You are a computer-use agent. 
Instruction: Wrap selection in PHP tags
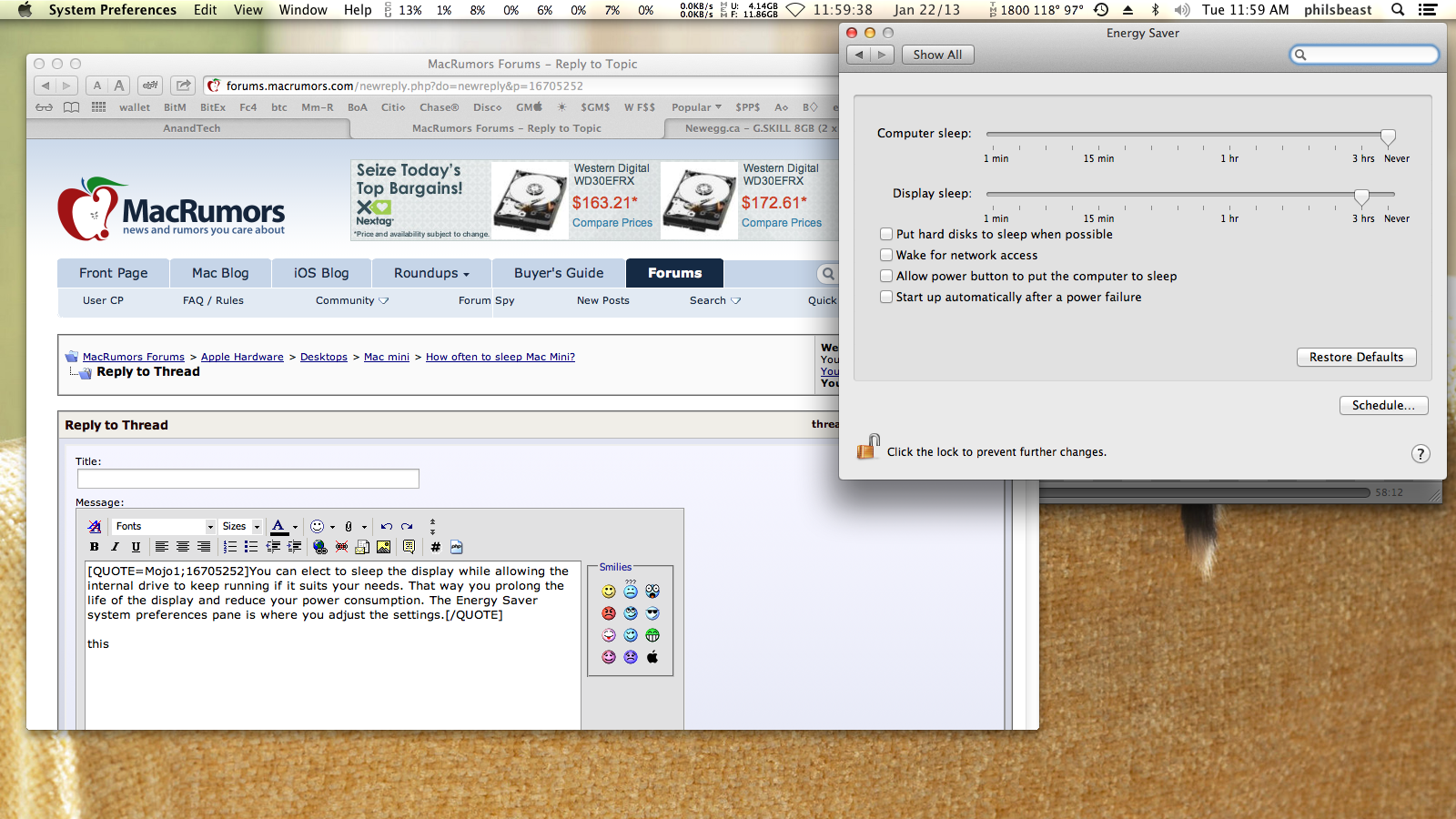pyautogui.click(x=457, y=547)
